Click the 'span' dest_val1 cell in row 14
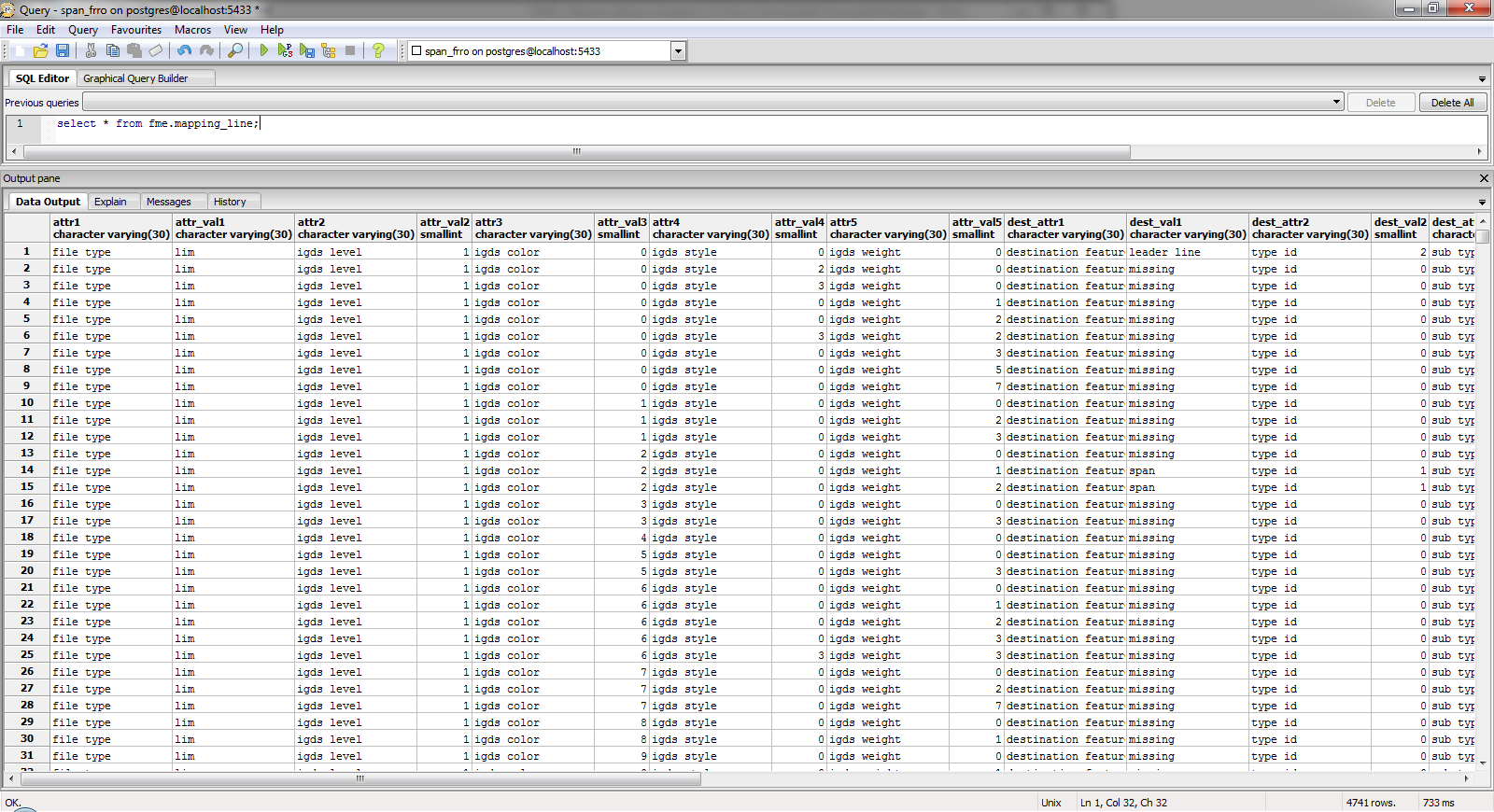This screenshot has width=1494, height=812. point(1188,470)
